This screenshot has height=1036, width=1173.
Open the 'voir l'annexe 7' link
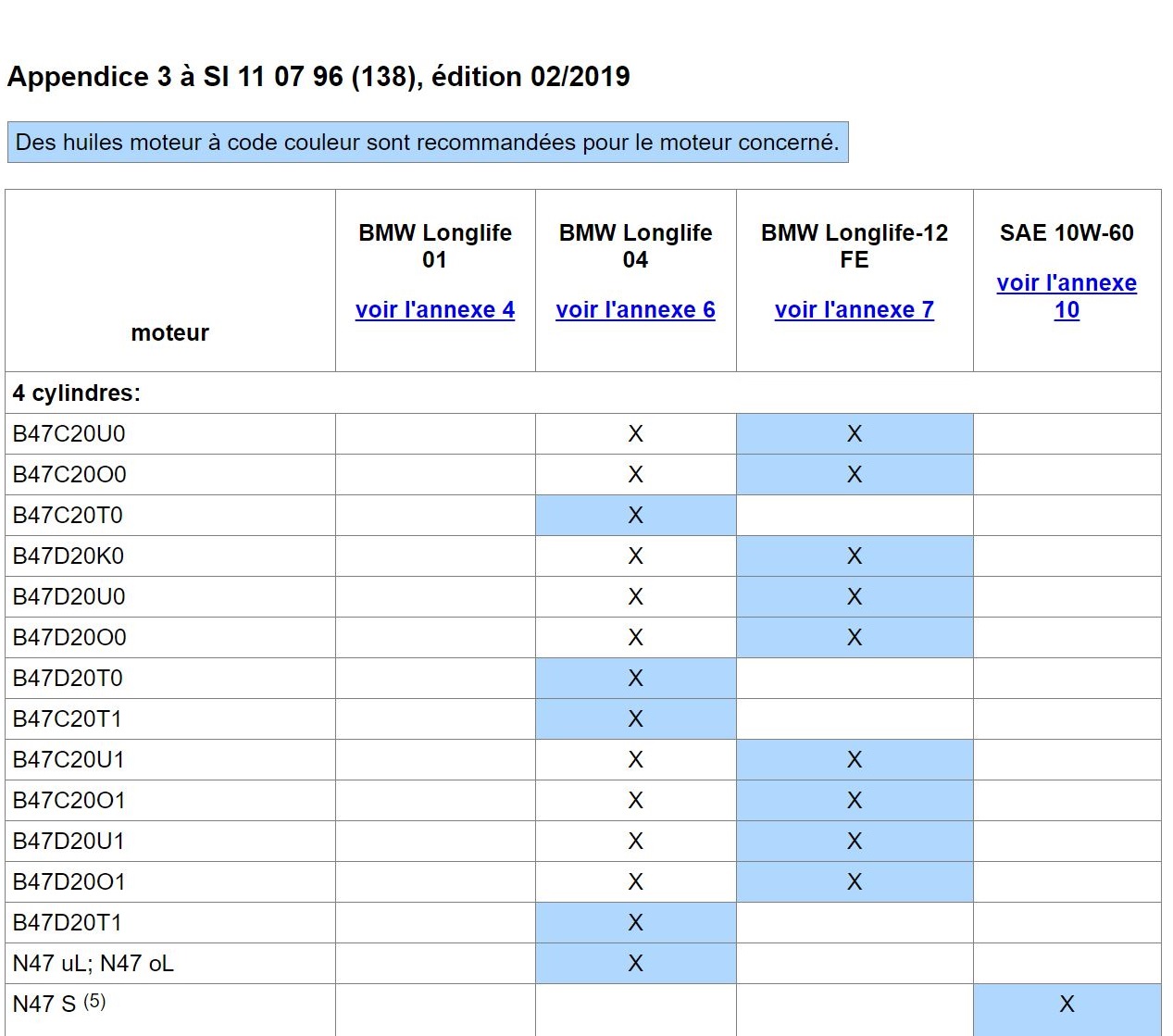click(854, 310)
